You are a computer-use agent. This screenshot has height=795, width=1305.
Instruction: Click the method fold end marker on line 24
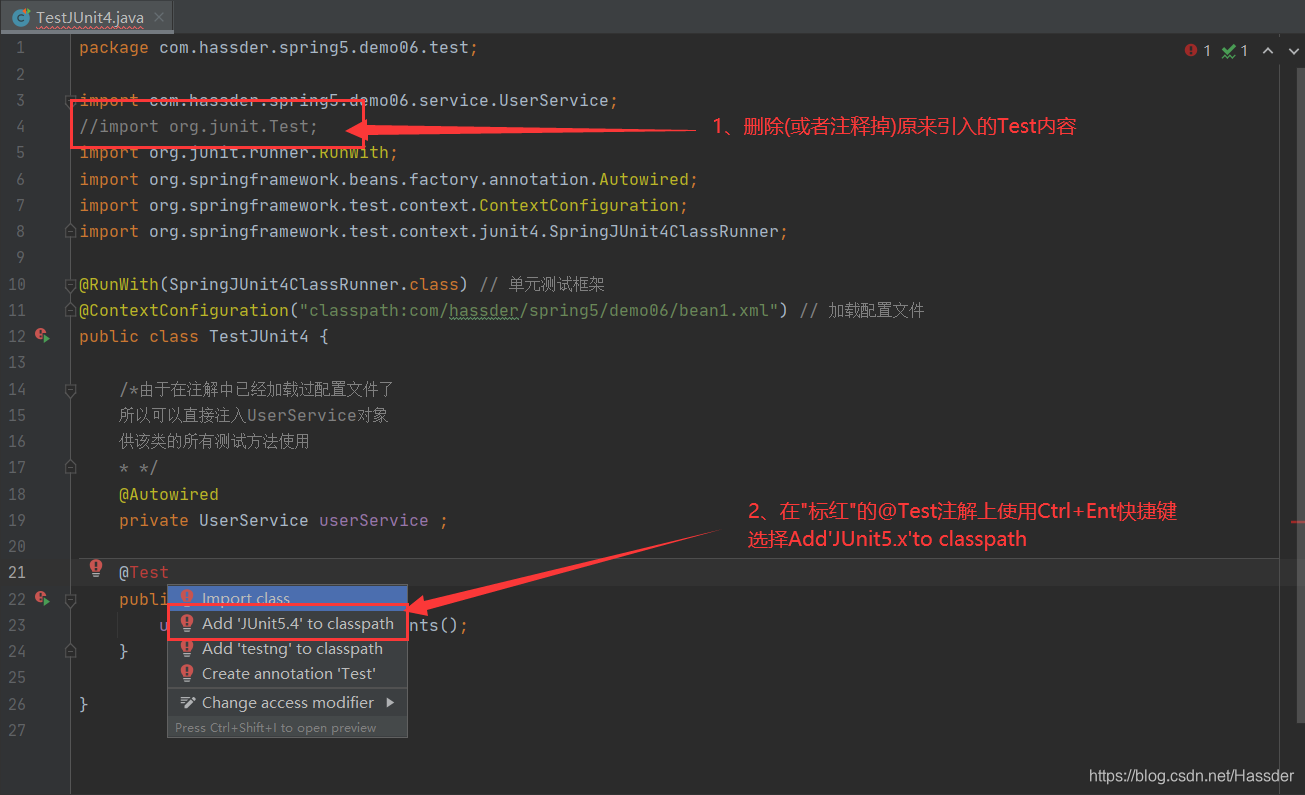[x=70, y=651]
